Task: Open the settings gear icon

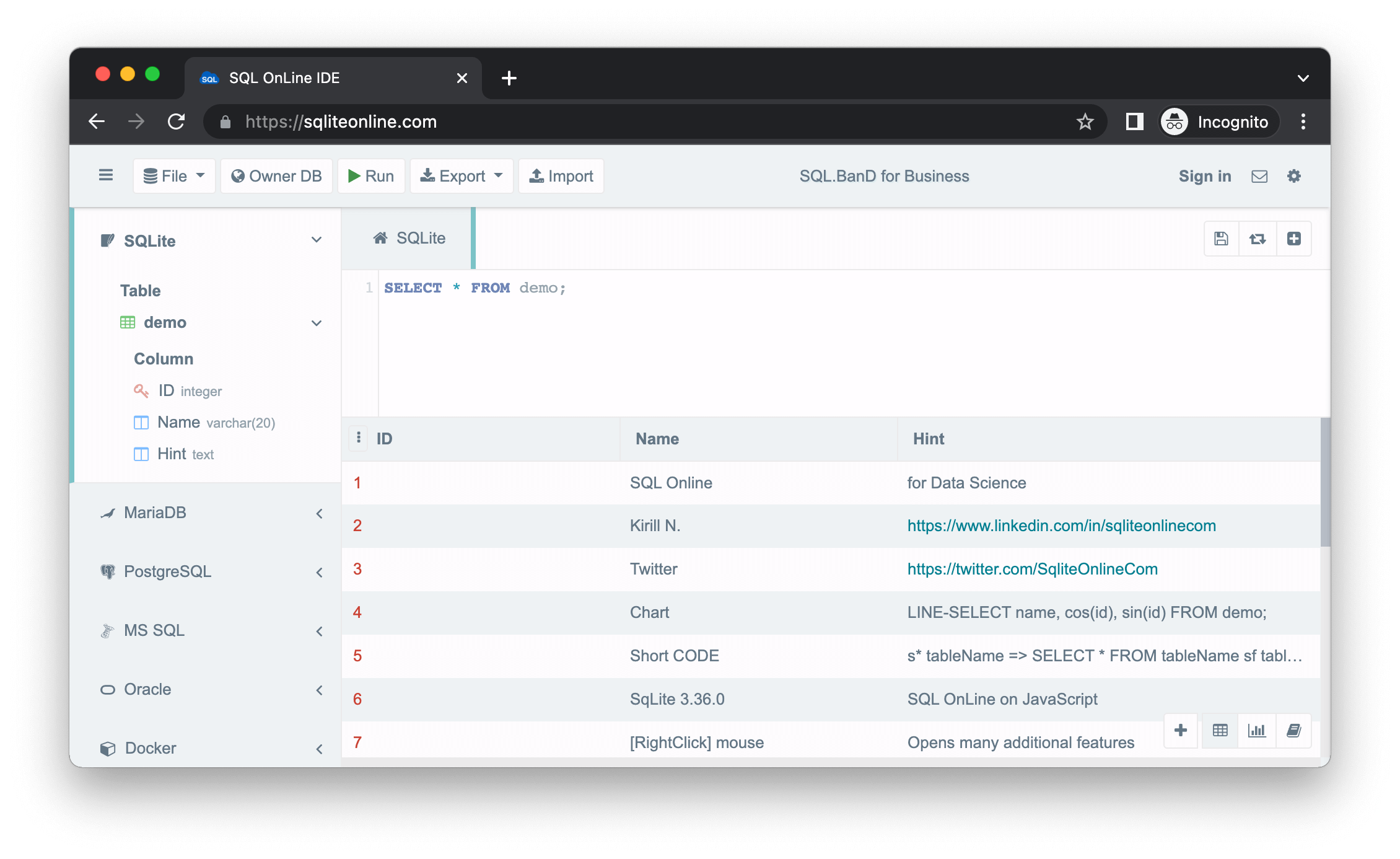Action: (1294, 176)
